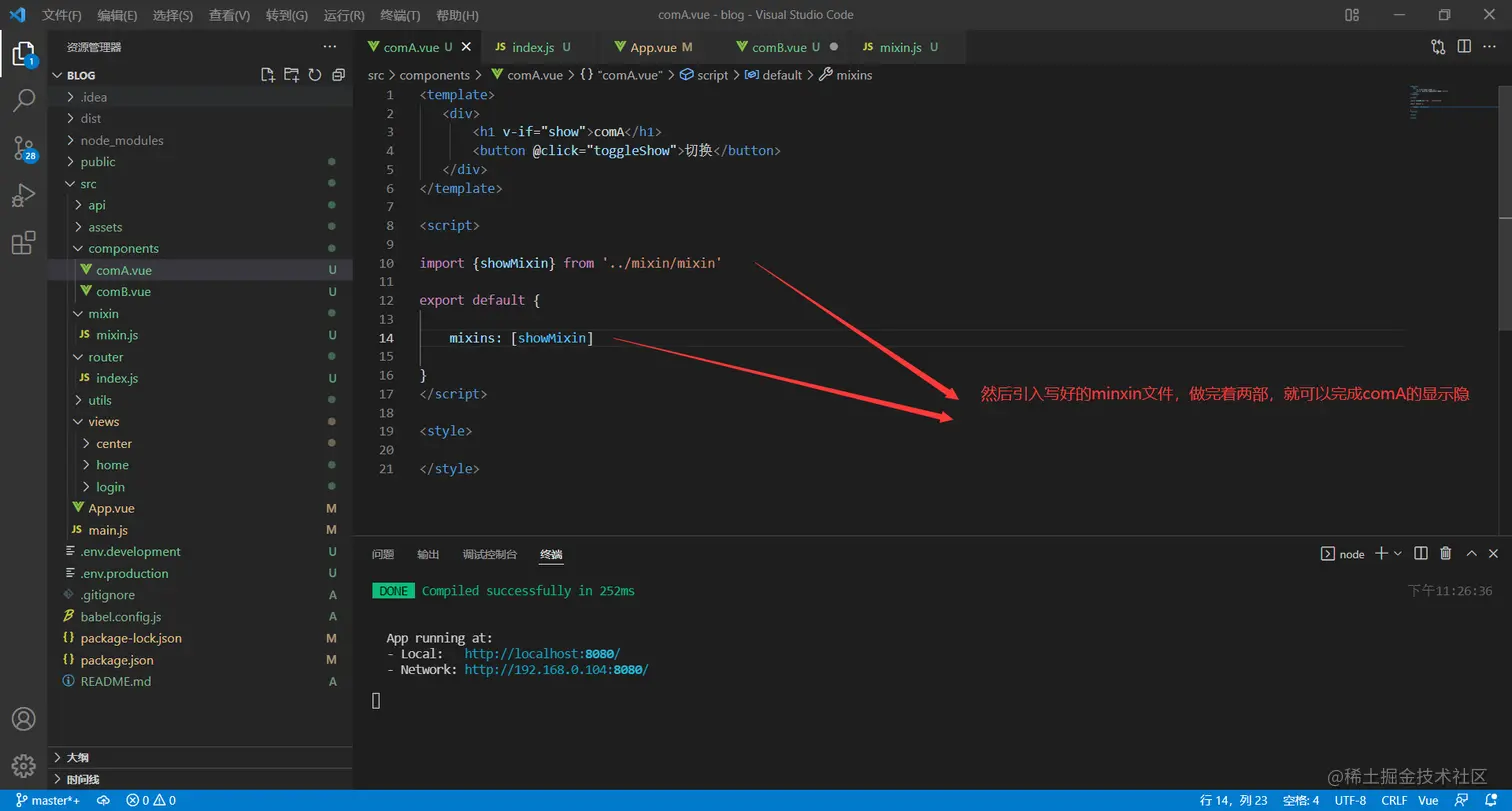Open notifications bell in status bar
This screenshot has height=811, width=1512.
coord(1492,800)
